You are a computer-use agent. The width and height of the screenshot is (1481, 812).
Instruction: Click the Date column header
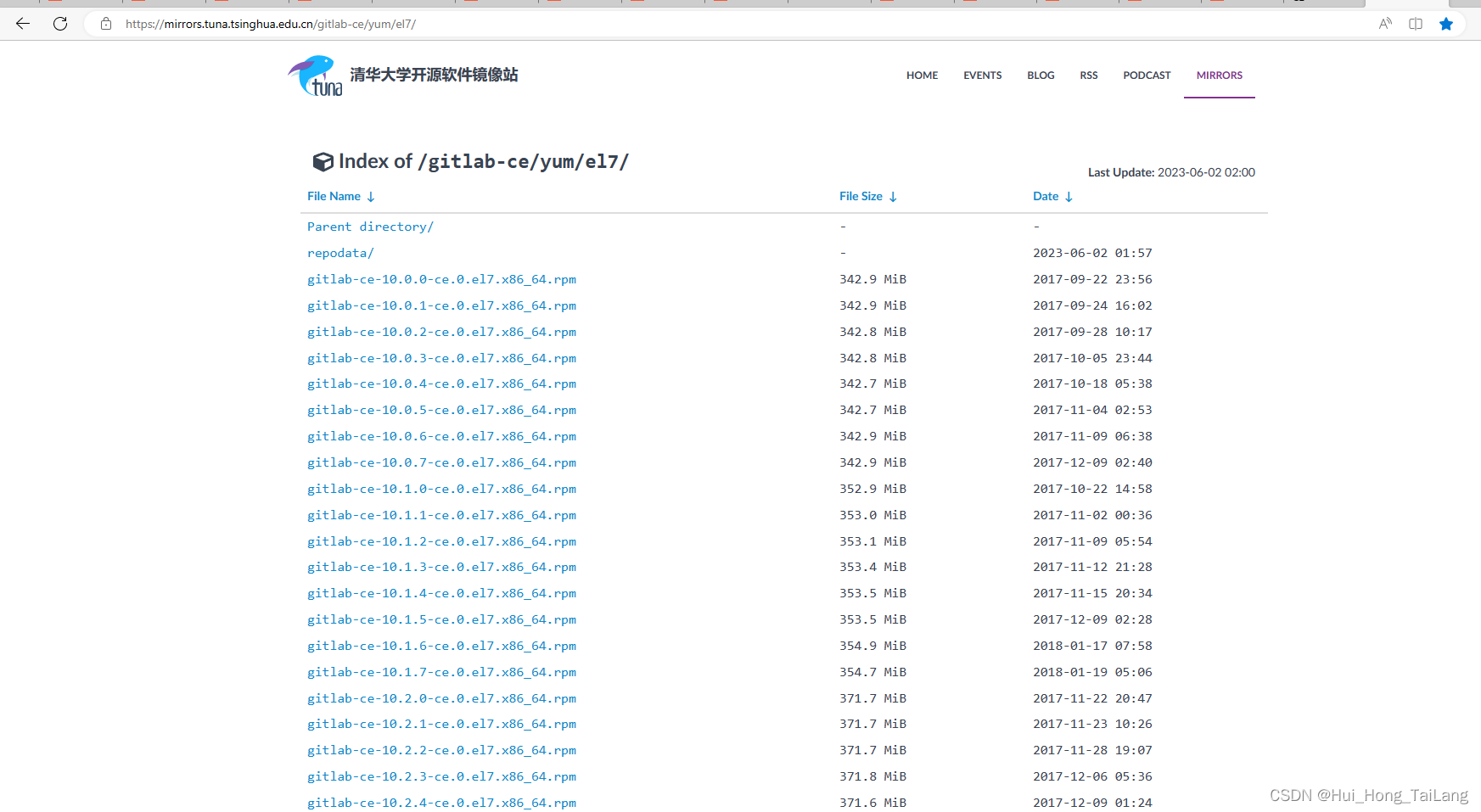pyautogui.click(x=1046, y=196)
